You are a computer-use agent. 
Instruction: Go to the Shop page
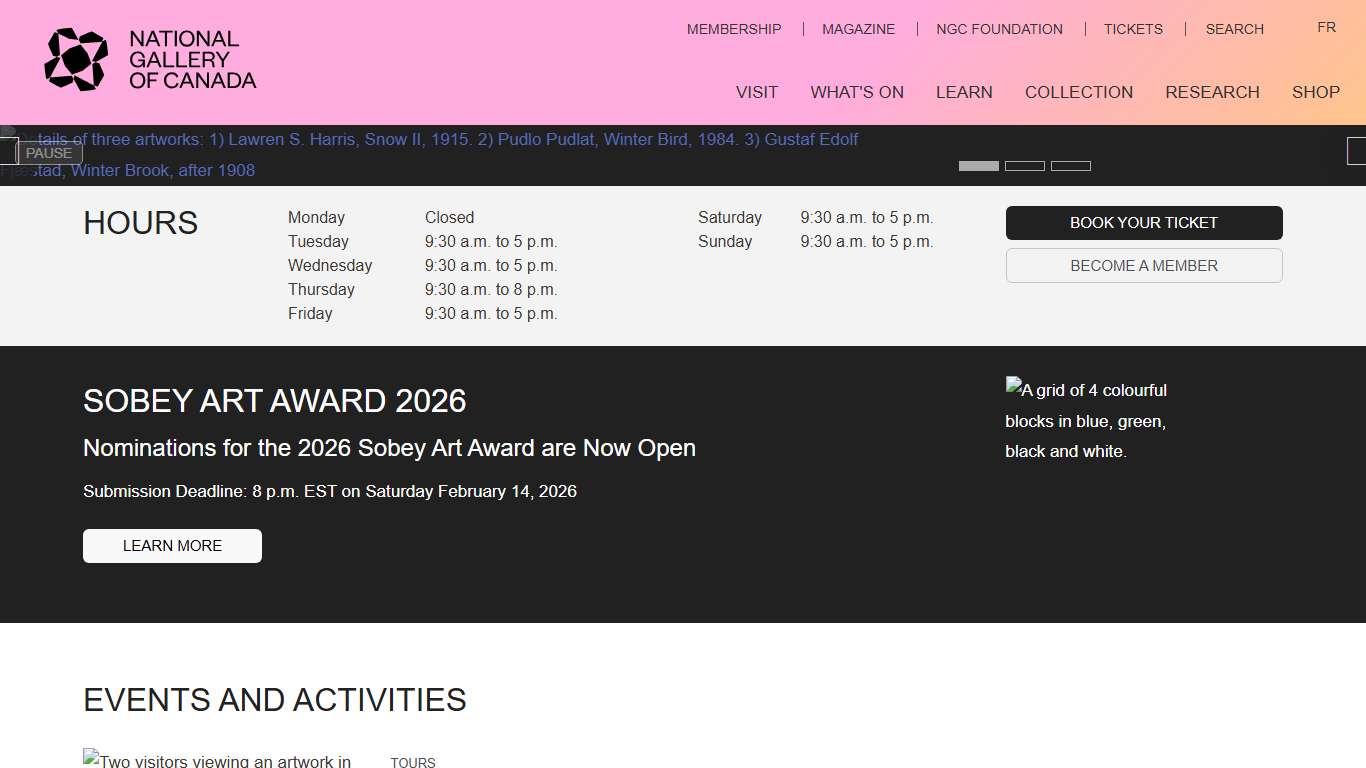(x=1315, y=92)
